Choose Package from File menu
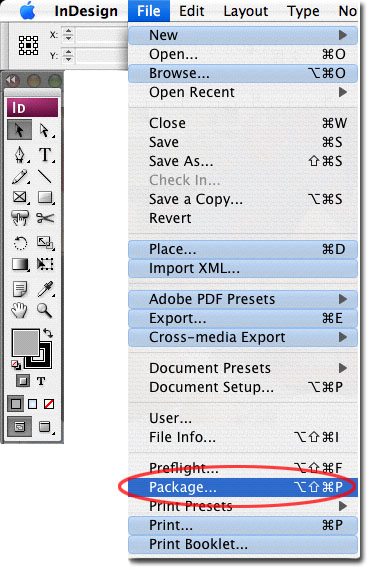 [x=243, y=487]
